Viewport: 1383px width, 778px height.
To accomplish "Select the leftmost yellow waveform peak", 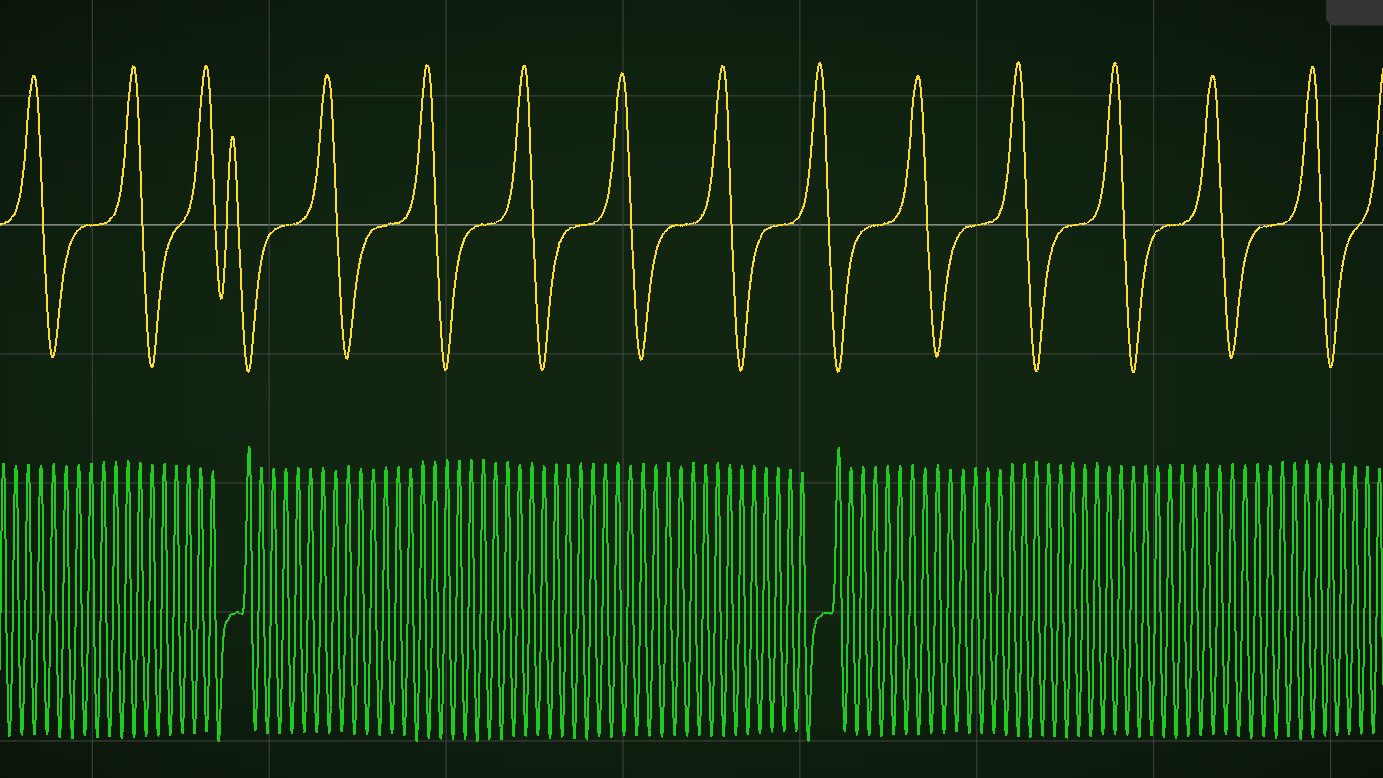I will pos(34,78).
